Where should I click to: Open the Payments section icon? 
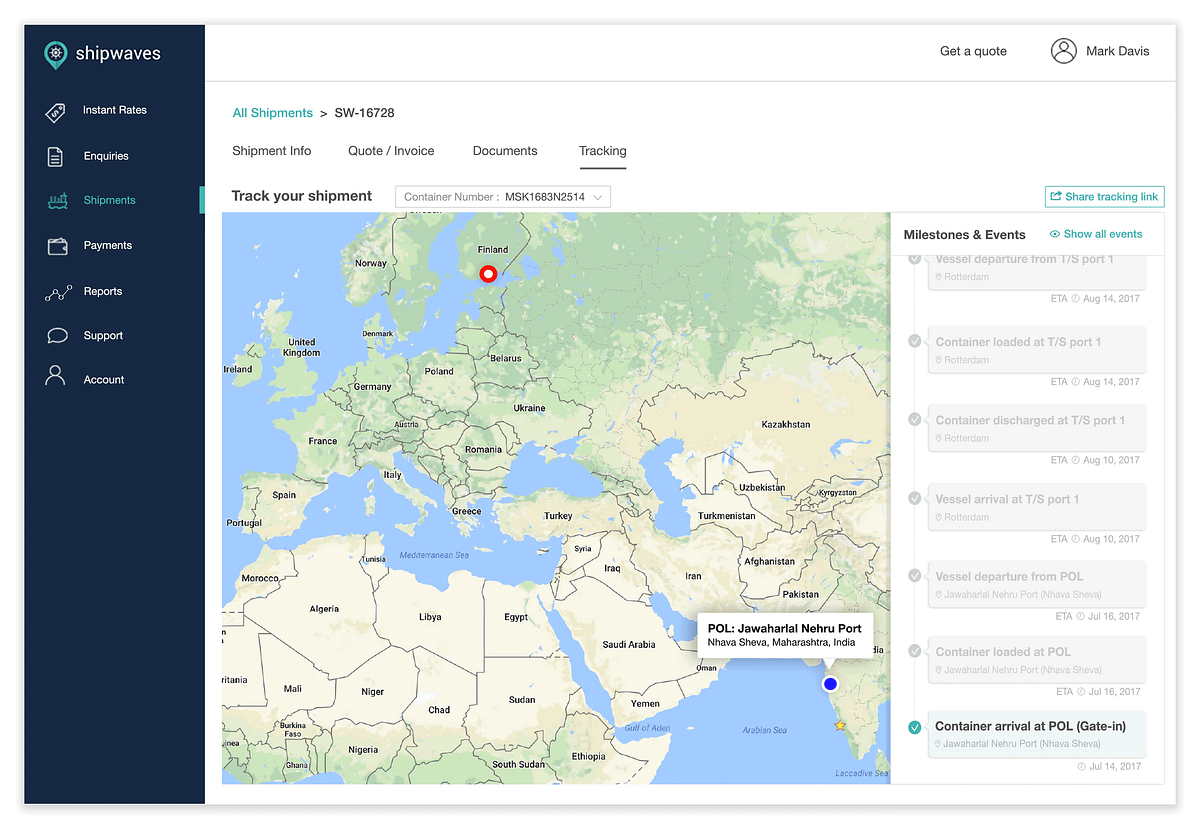pyautogui.click(x=57, y=245)
